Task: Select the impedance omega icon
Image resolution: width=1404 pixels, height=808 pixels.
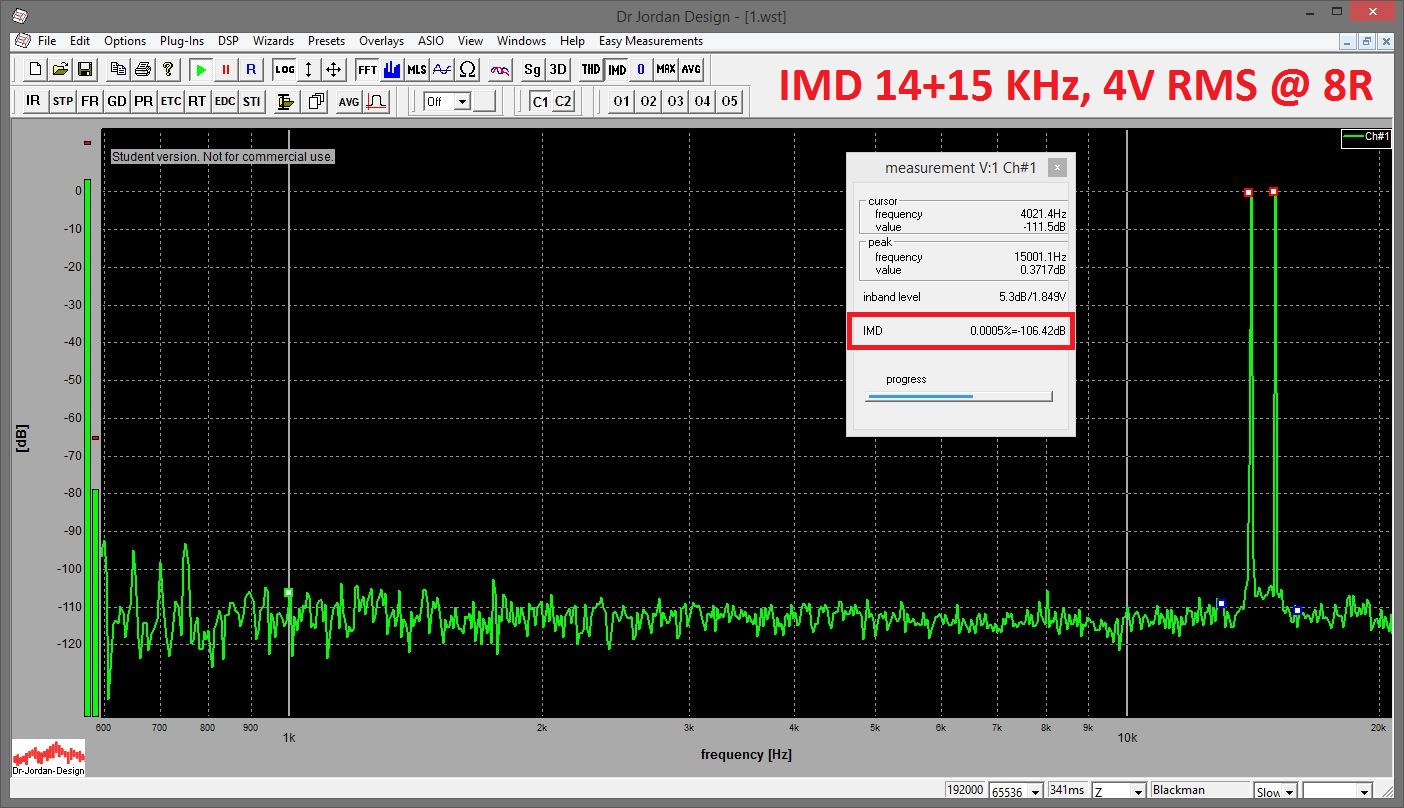Action: pyautogui.click(x=467, y=70)
